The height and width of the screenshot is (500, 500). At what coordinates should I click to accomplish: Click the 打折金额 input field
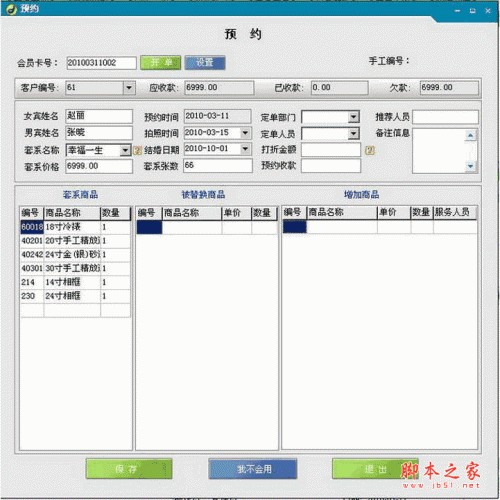pyautogui.click(x=331, y=150)
